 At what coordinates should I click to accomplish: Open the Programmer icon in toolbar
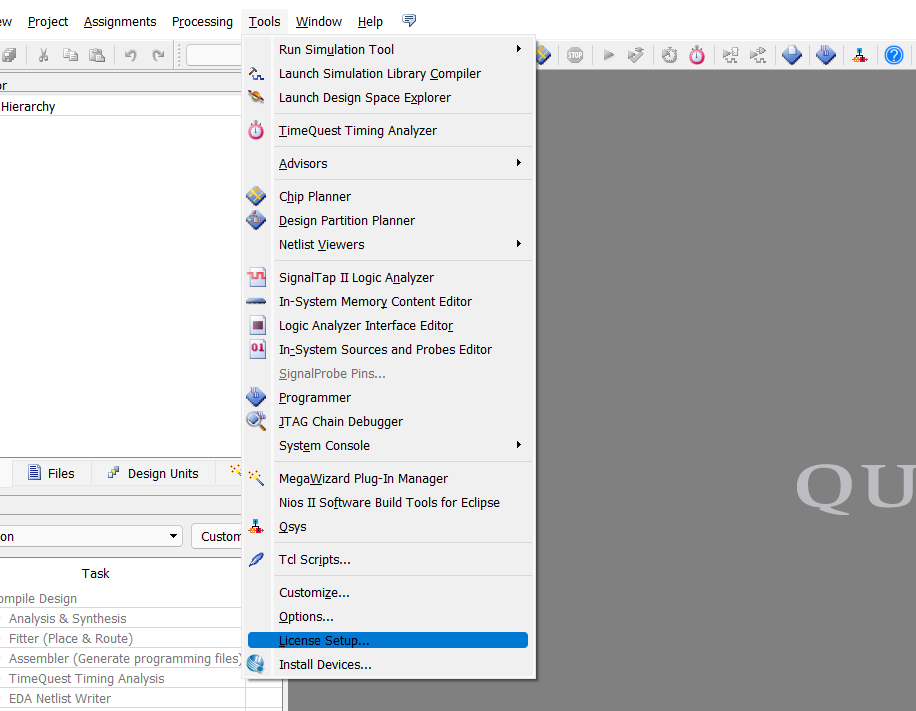click(825, 56)
